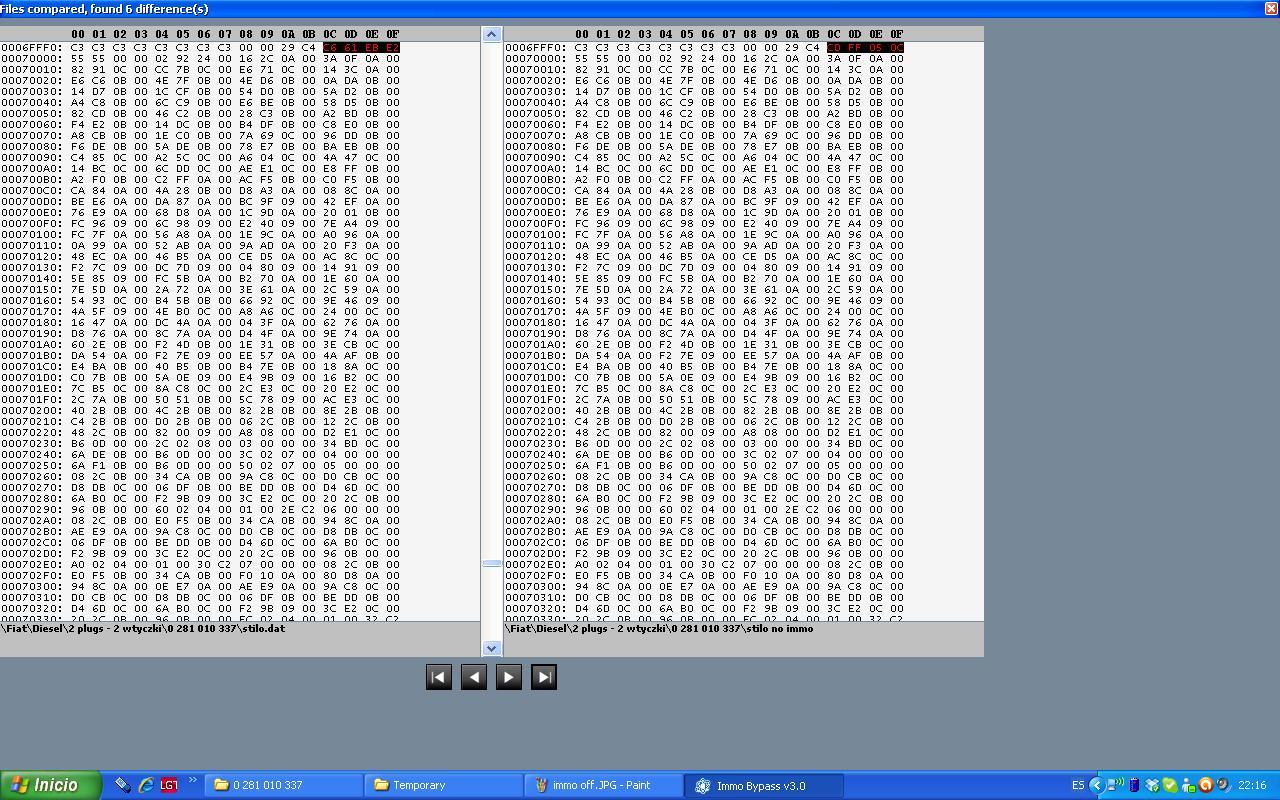1280x800 pixels.
Task: Open the Inicio start menu
Action: point(50,785)
